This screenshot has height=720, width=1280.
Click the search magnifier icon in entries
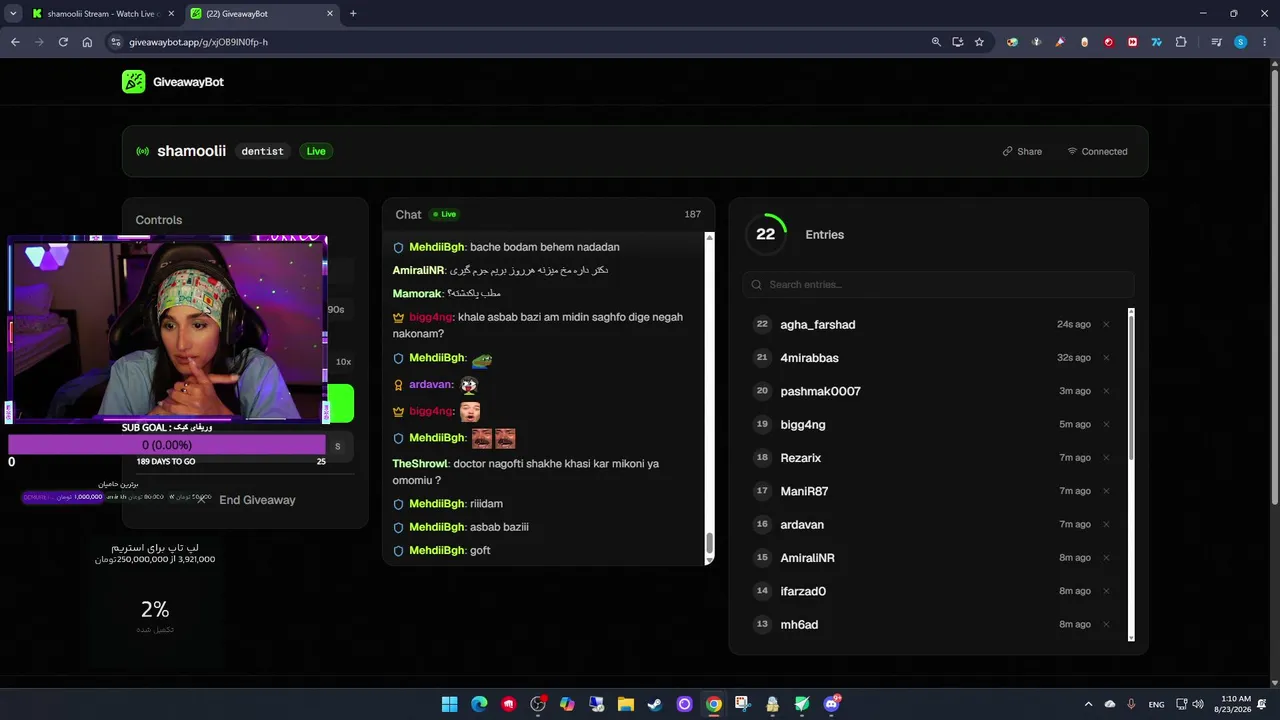click(x=757, y=285)
